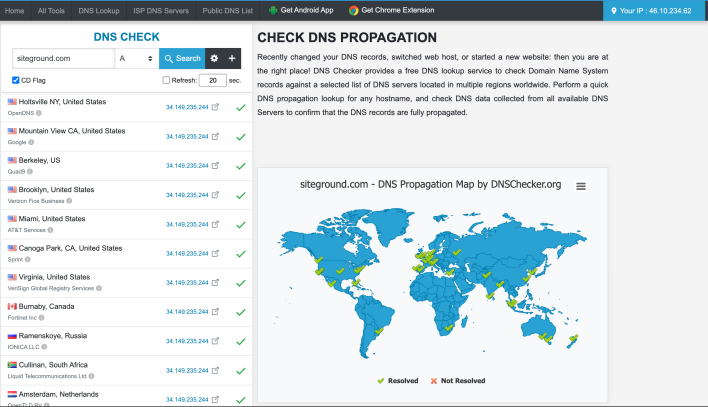
Task: Open chart hamburger menu on propagation map
Action: pos(581,186)
